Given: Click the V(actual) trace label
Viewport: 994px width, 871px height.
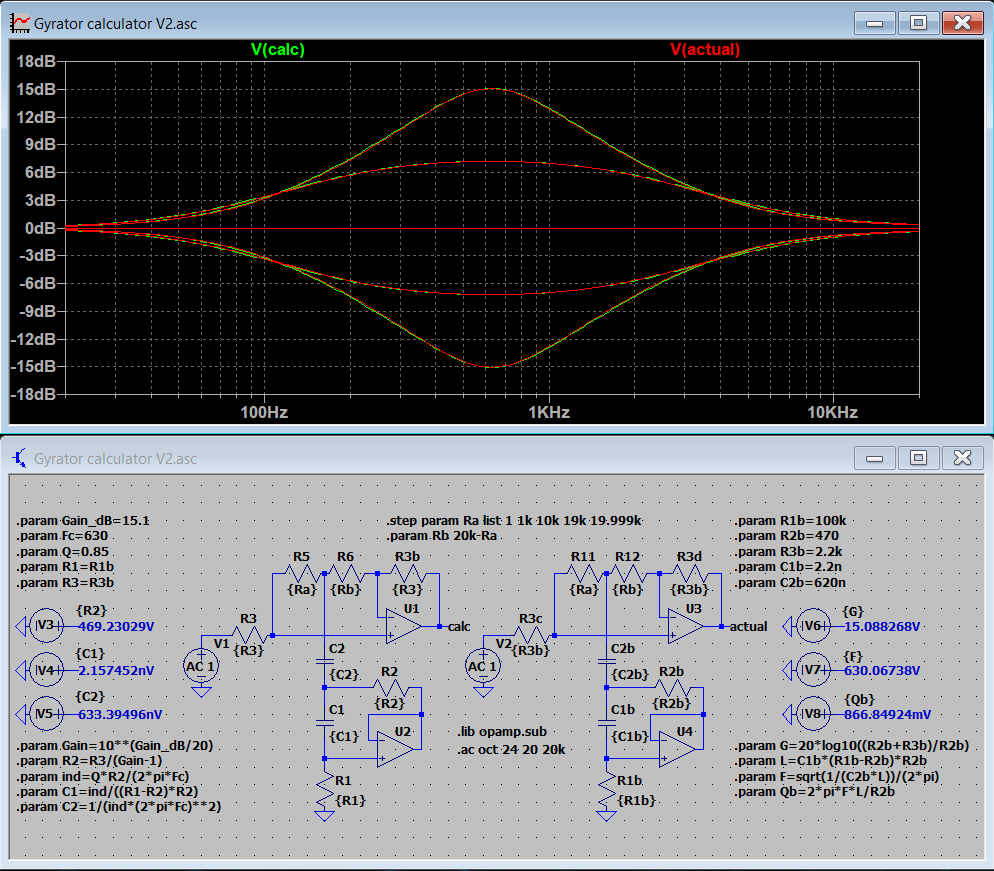Looking at the screenshot, I should click(x=705, y=49).
